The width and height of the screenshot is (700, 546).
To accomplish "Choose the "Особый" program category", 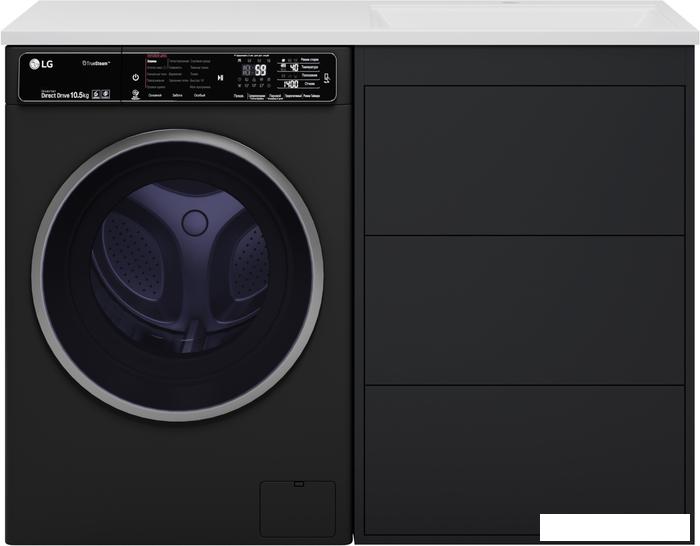I will pyautogui.click(x=200, y=96).
